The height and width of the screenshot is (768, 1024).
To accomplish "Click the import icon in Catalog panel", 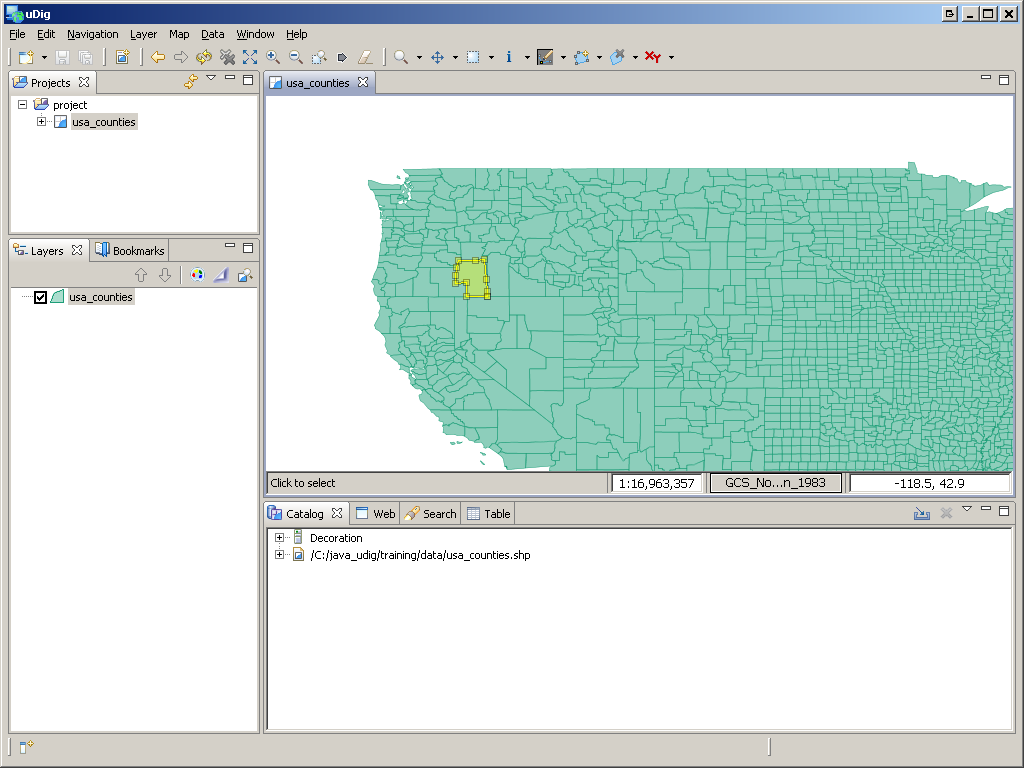I will (x=921, y=513).
